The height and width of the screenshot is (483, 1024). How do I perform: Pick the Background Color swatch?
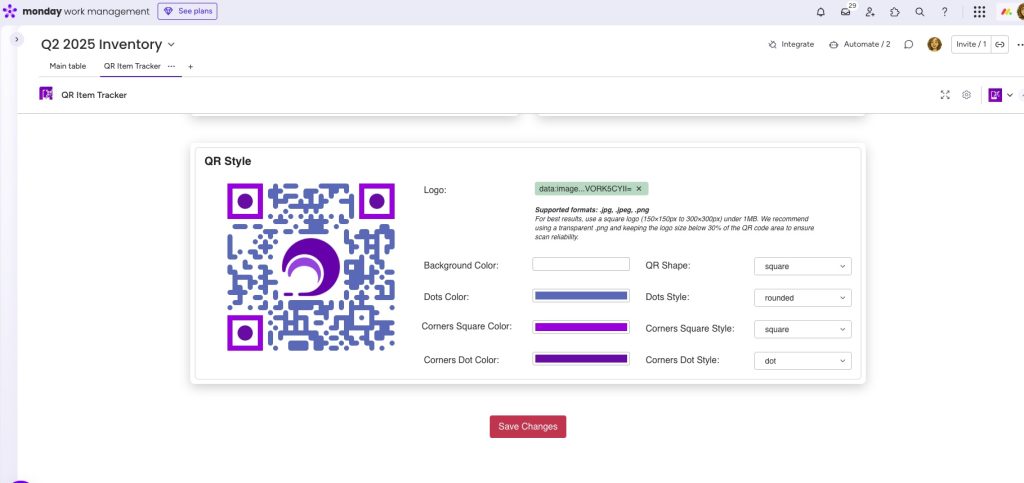[x=581, y=264]
